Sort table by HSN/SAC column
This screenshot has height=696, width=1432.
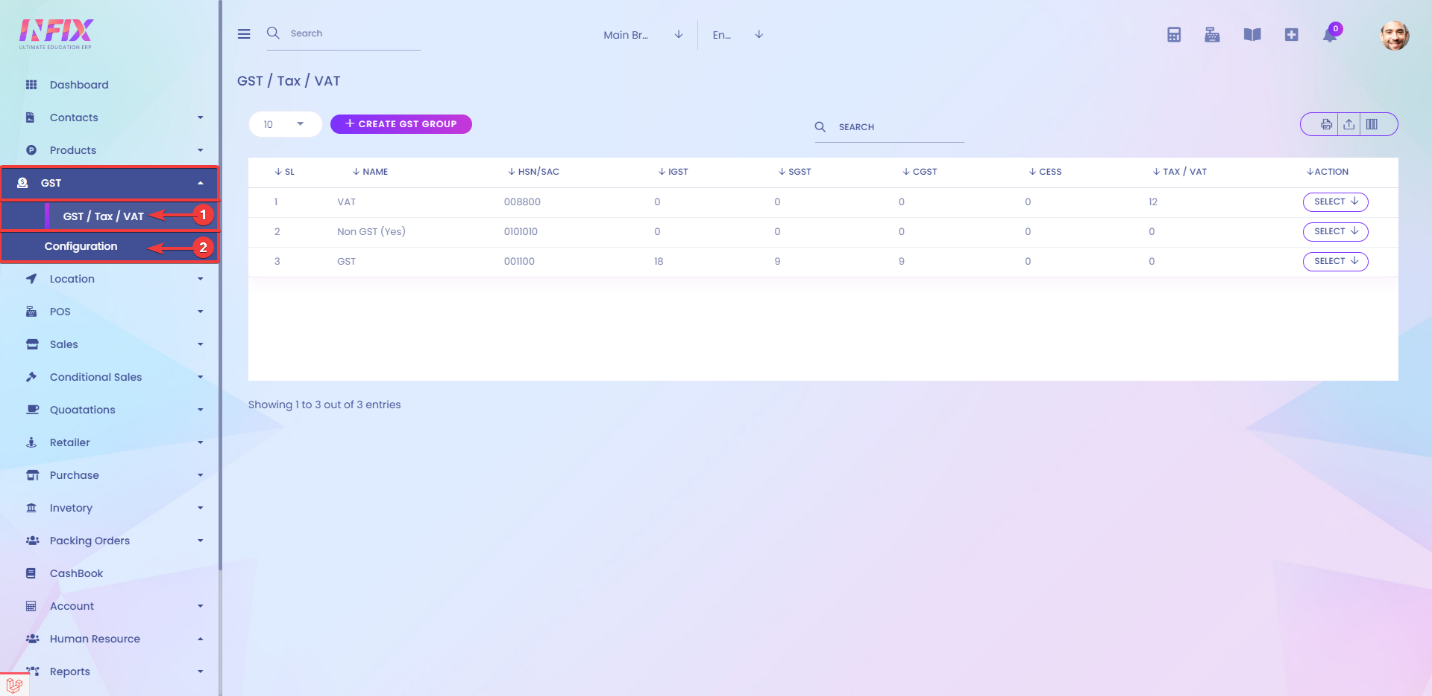coord(533,172)
